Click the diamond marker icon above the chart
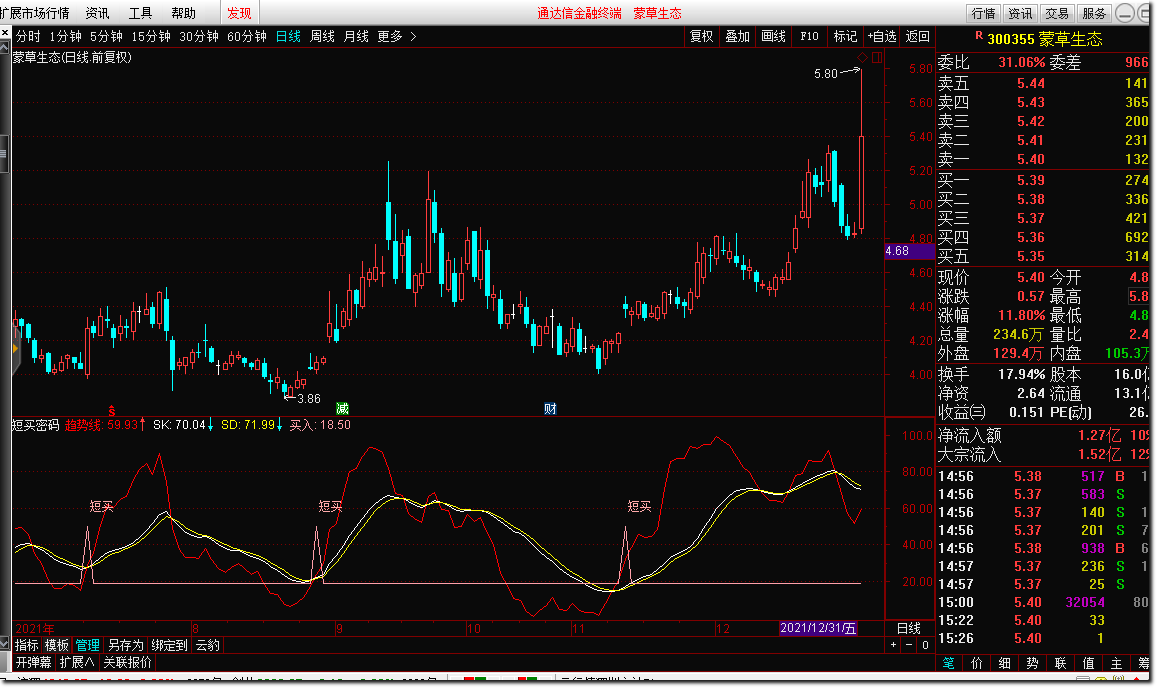 click(863, 58)
